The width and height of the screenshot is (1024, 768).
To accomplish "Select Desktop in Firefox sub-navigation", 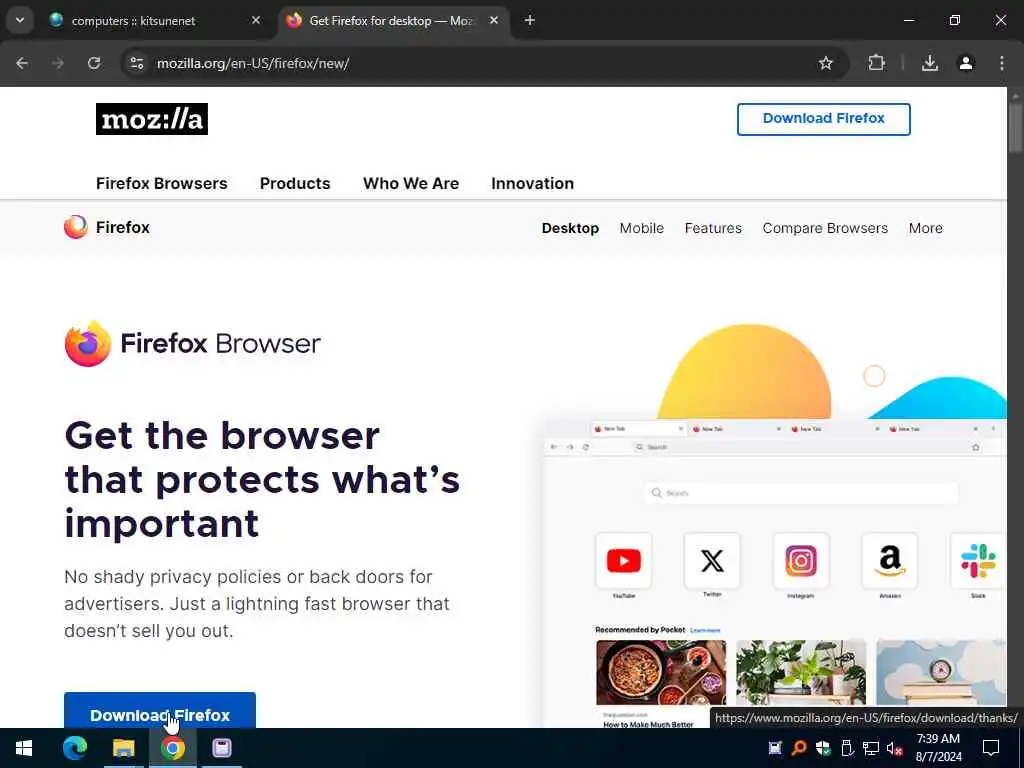I will tap(570, 228).
